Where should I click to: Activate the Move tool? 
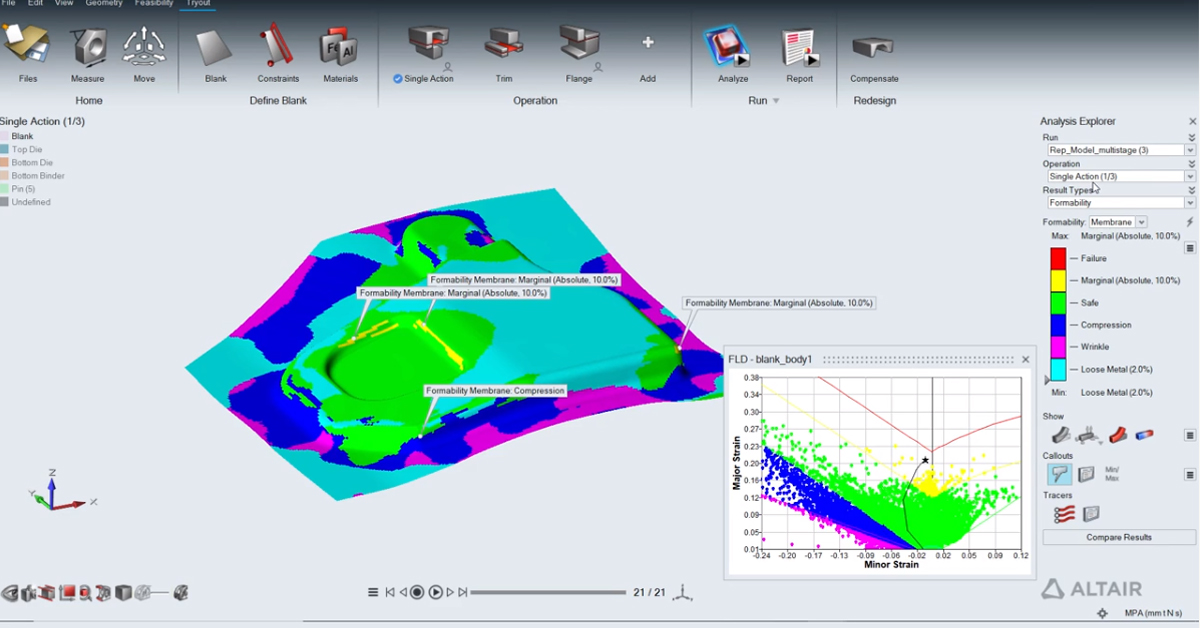(x=144, y=46)
